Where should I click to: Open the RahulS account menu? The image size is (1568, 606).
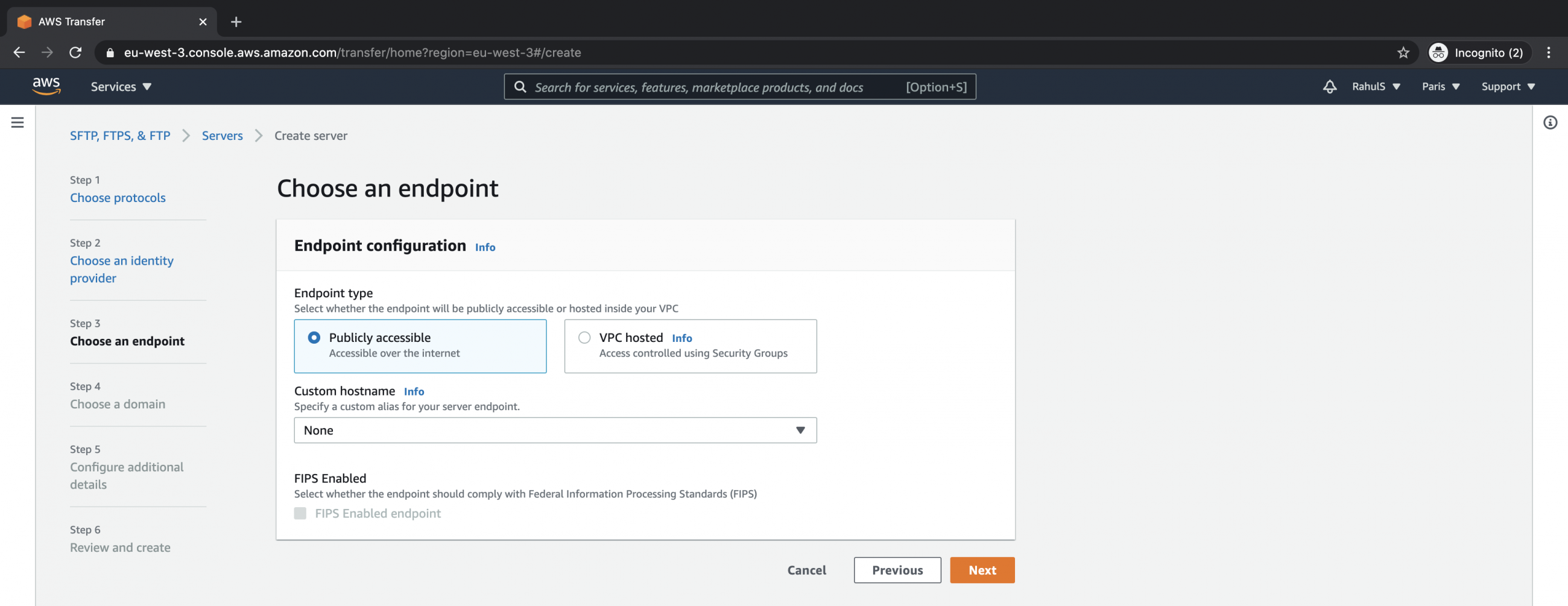[x=1376, y=86]
